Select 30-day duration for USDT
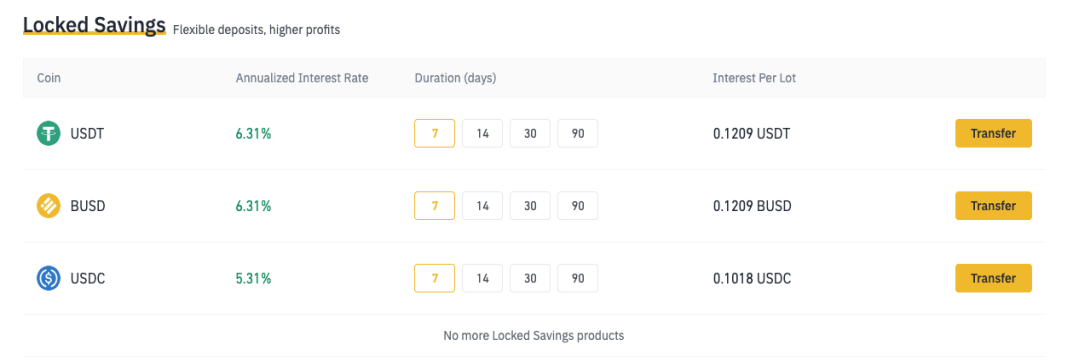Image resolution: width=1073 pixels, height=364 pixels. click(530, 133)
